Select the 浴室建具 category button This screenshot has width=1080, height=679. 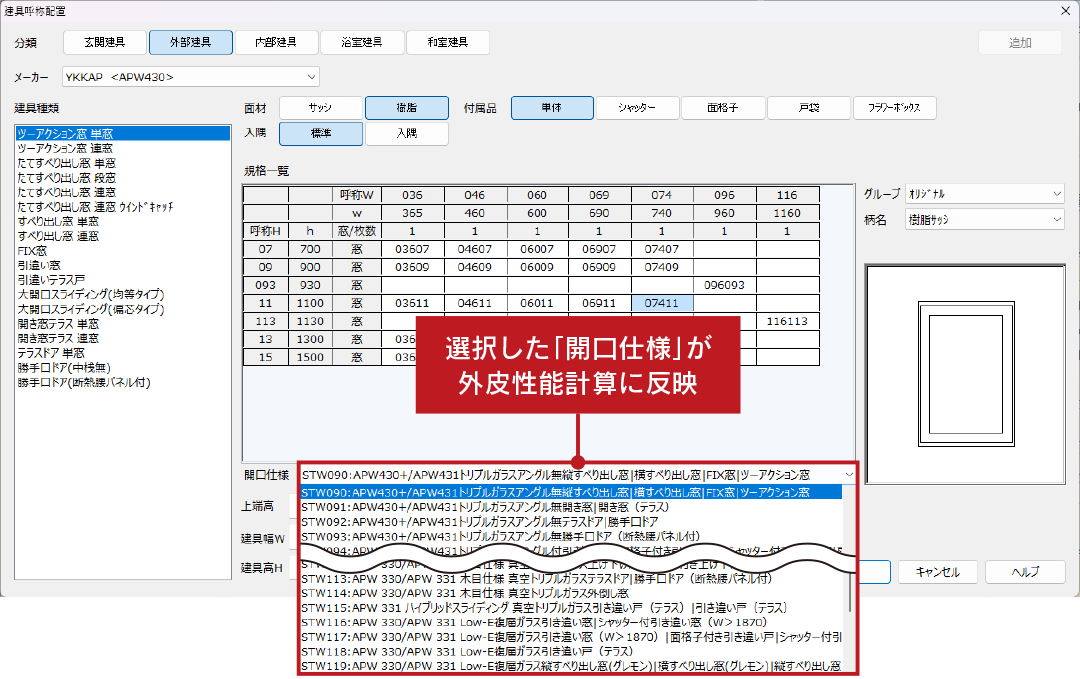(362, 42)
